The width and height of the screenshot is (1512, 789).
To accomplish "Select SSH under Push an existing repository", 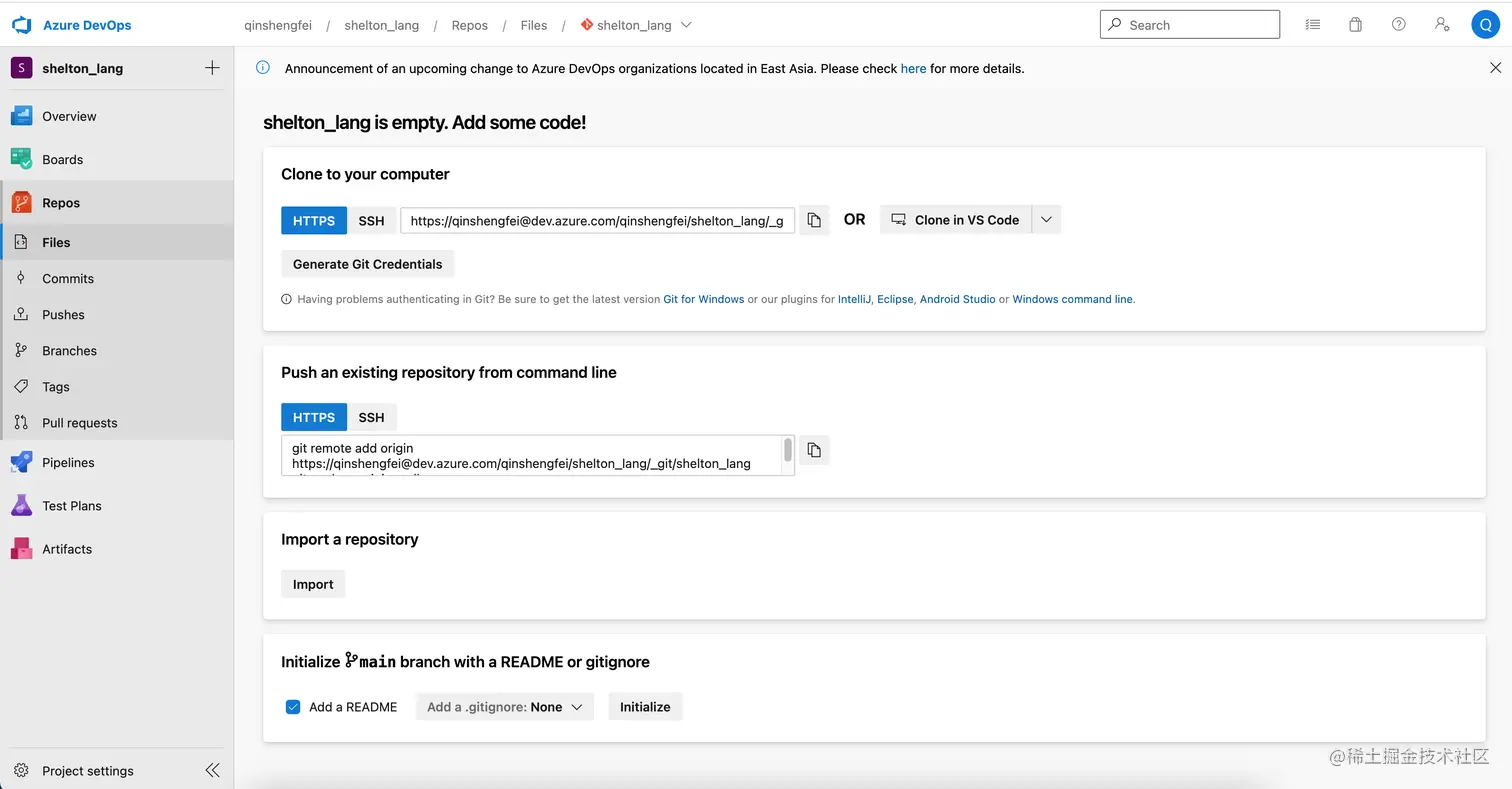I will 371,417.
